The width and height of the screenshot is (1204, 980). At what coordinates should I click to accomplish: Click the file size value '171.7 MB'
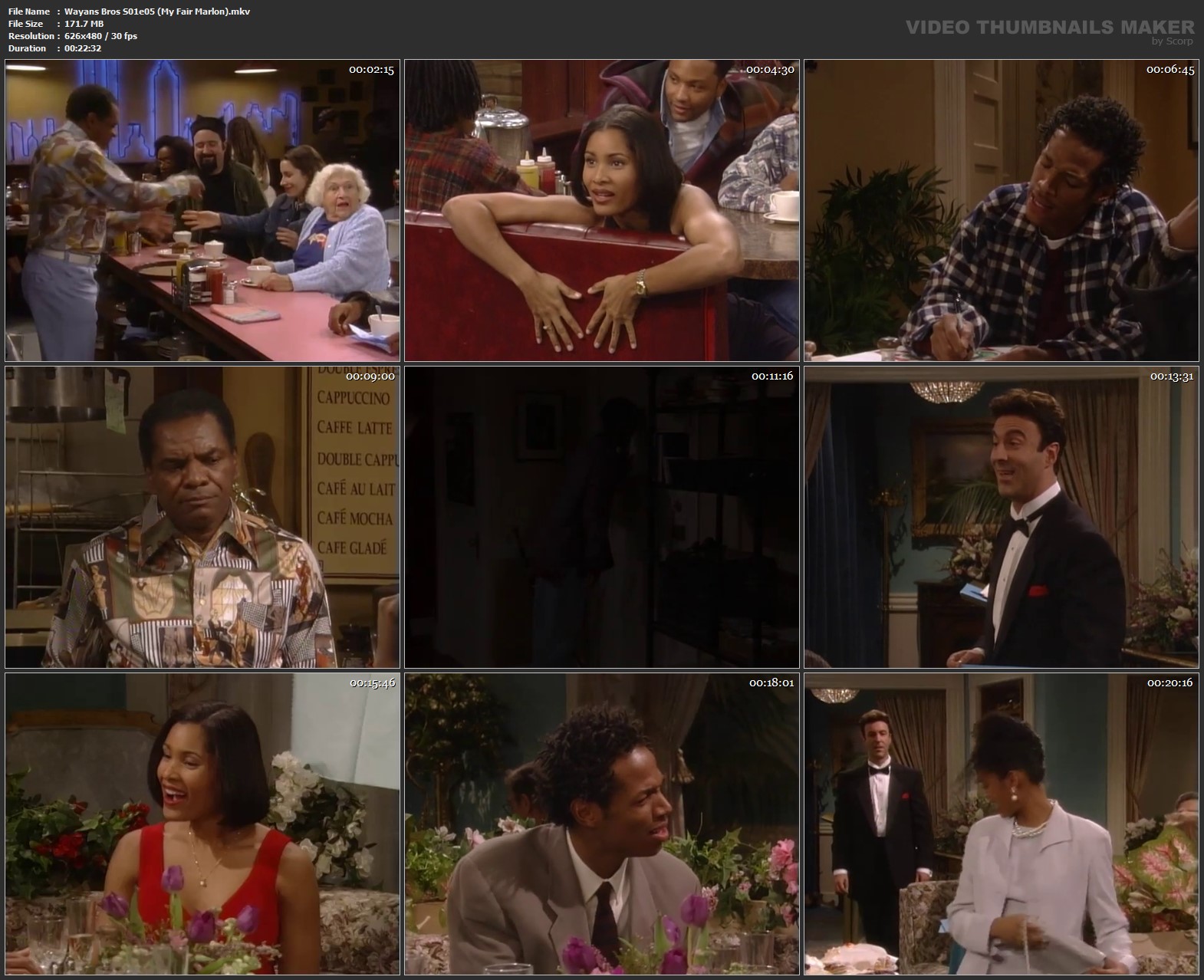click(84, 24)
